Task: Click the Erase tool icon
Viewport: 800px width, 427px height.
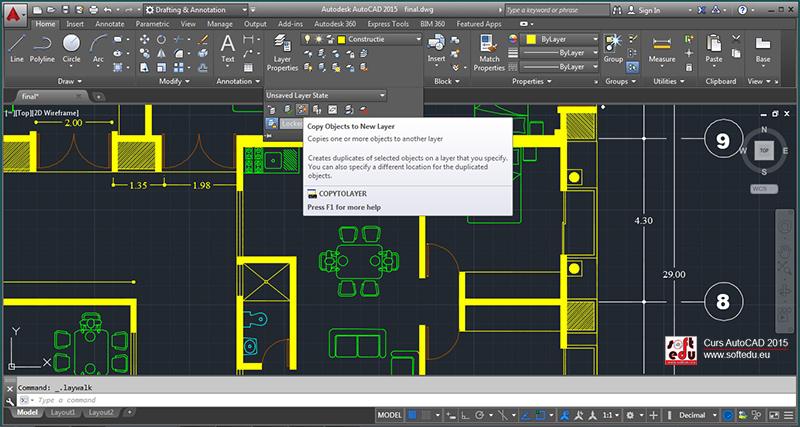Action: [203, 39]
